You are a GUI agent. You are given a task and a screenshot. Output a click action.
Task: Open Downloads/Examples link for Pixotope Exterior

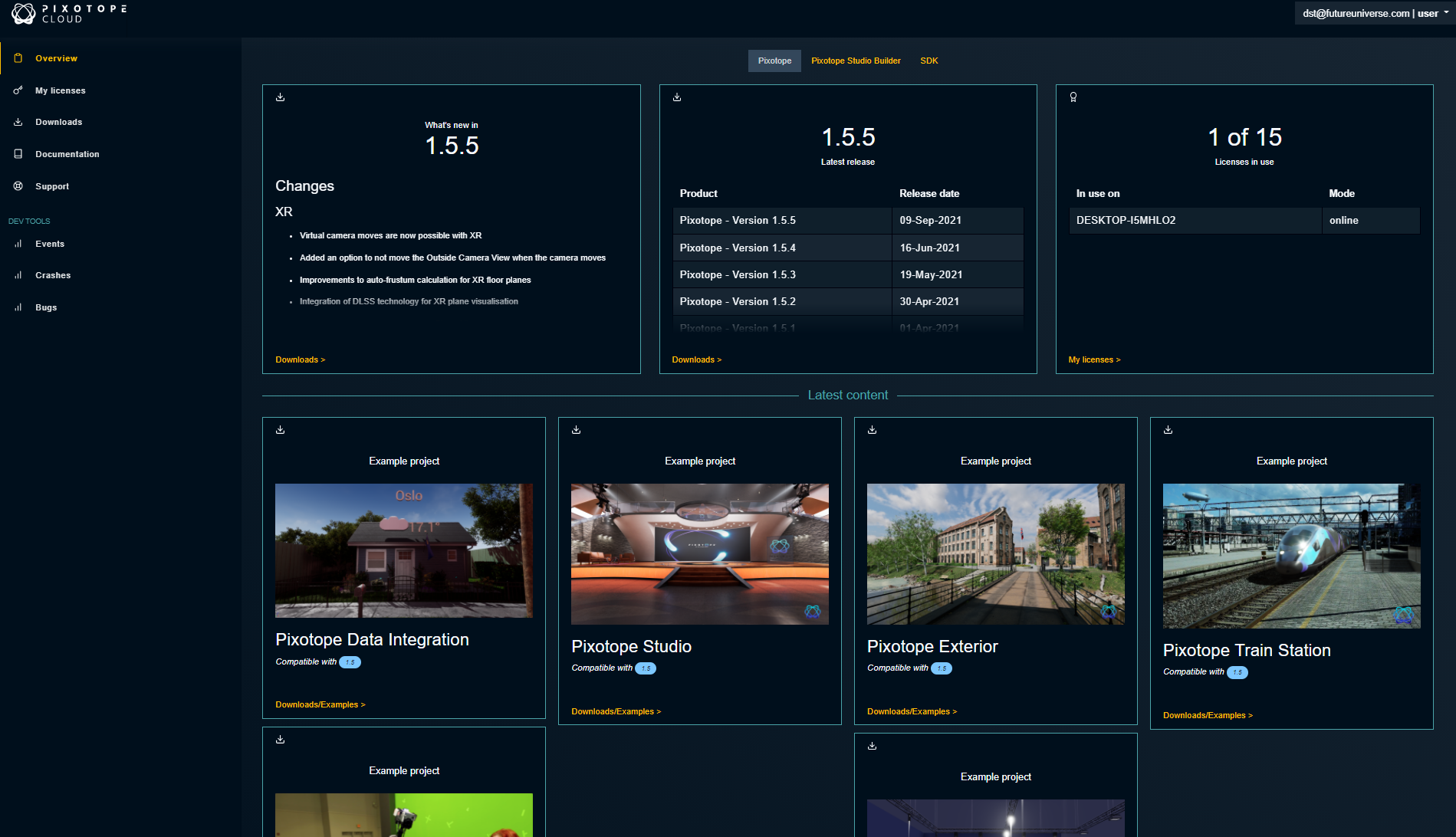[912, 711]
